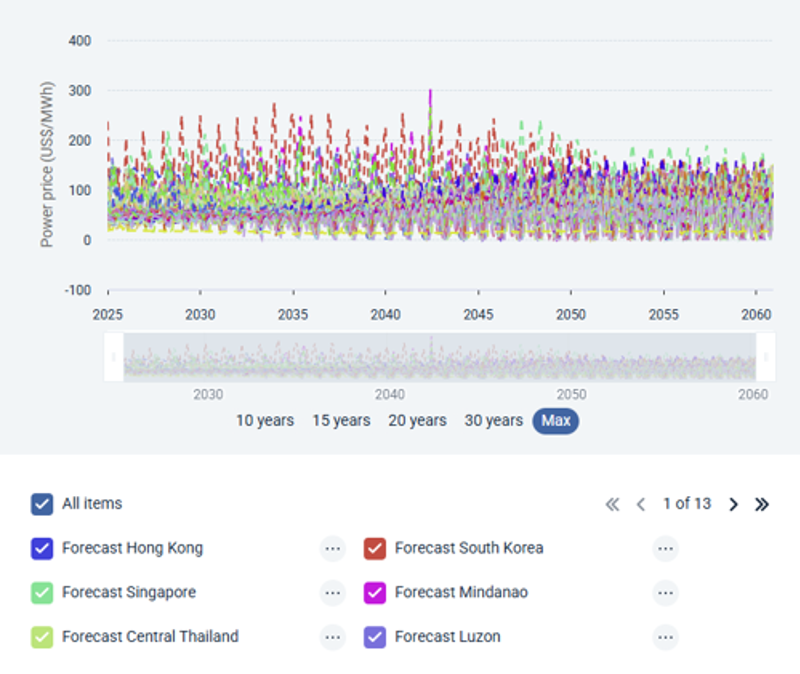This screenshot has width=800, height=674.
Task: Open options menu for Forecast Central Thailand
Action: tap(332, 636)
